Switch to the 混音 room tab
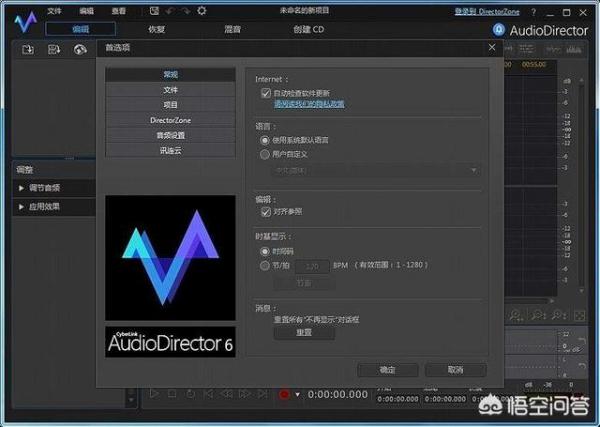Image resolution: width=600 pixels, height=427 pixels. (232, 29)
